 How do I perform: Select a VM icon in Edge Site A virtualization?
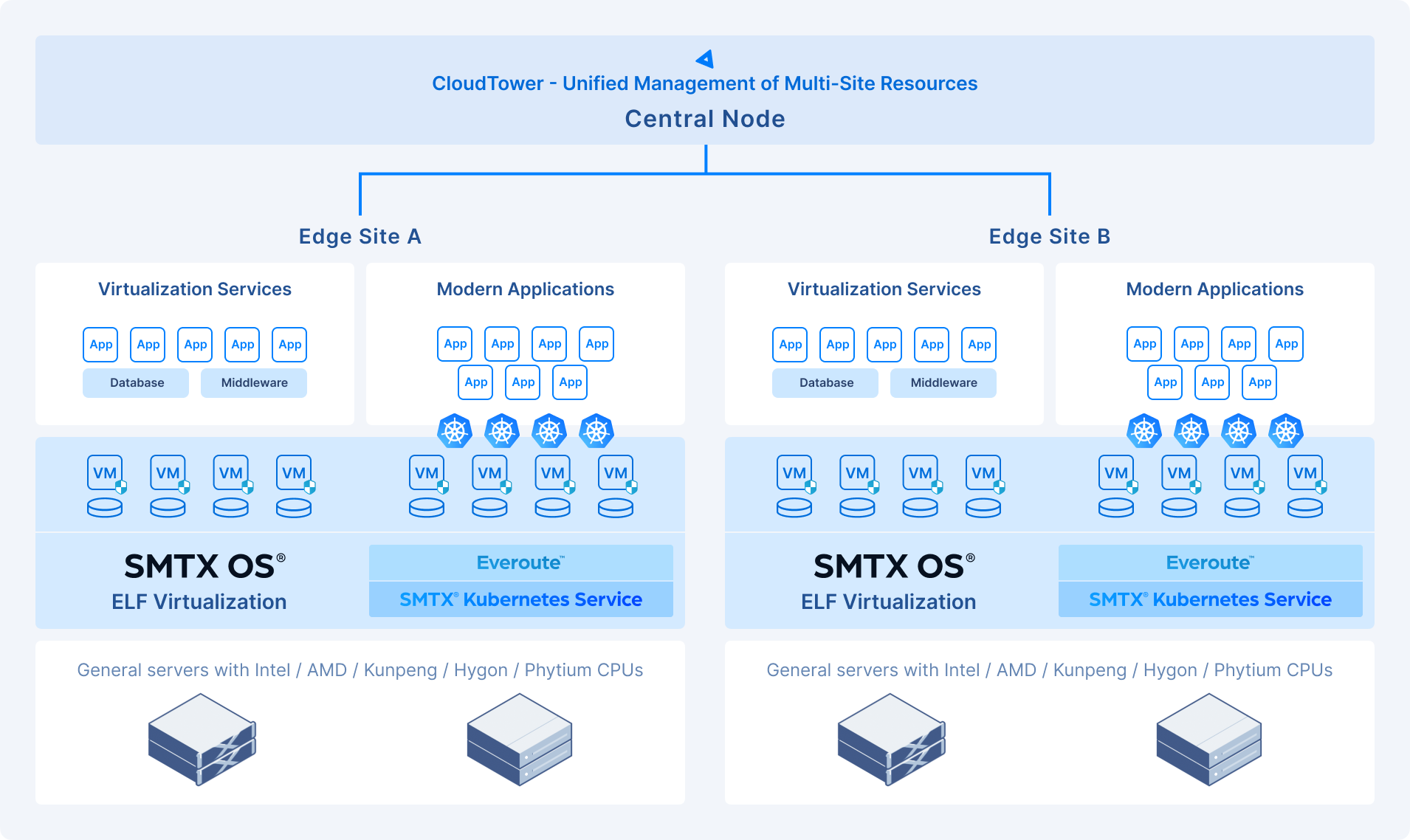tap(103, 472)
